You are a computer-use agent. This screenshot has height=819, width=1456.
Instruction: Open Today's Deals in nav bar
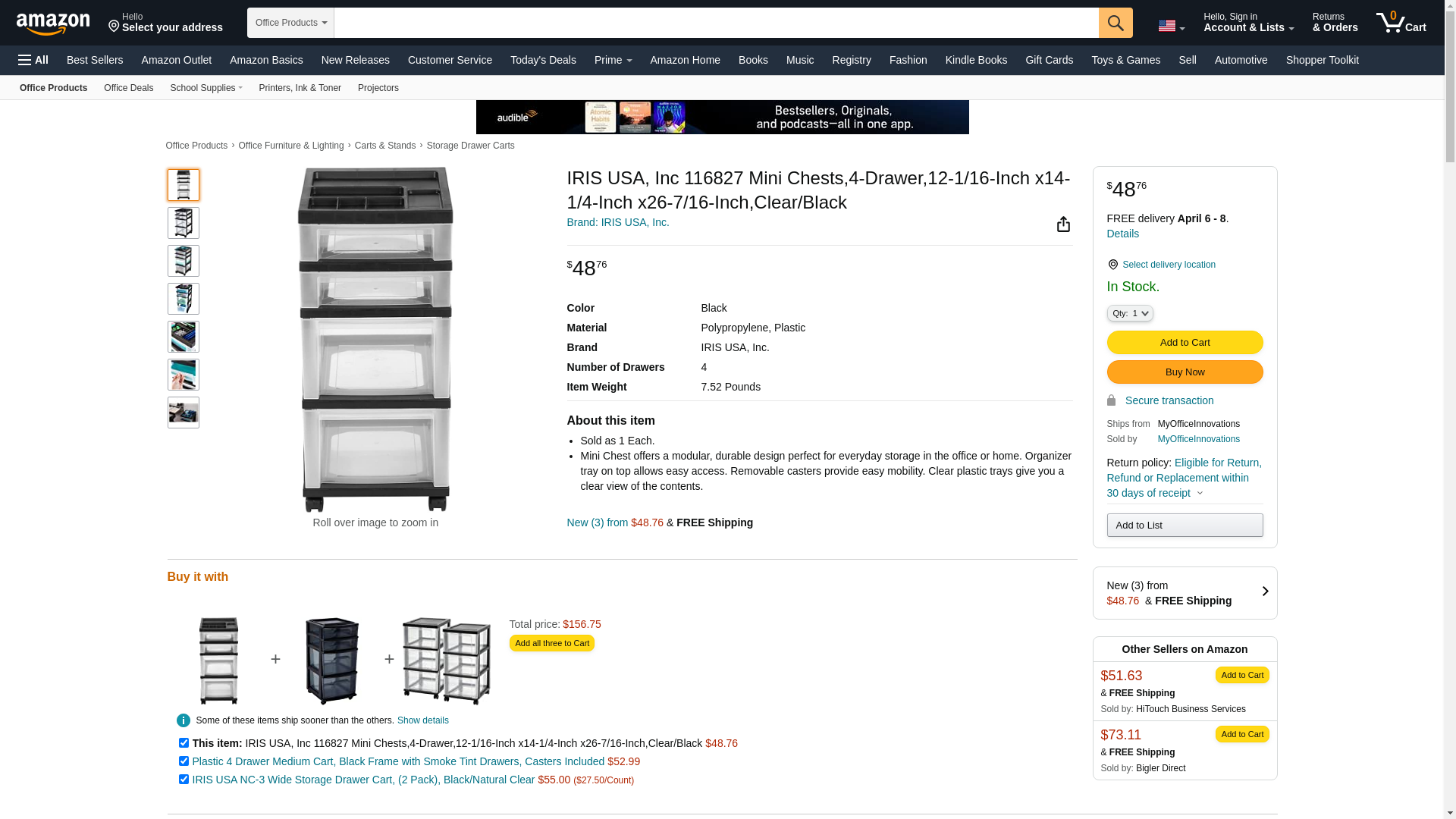tap(542, 60)
